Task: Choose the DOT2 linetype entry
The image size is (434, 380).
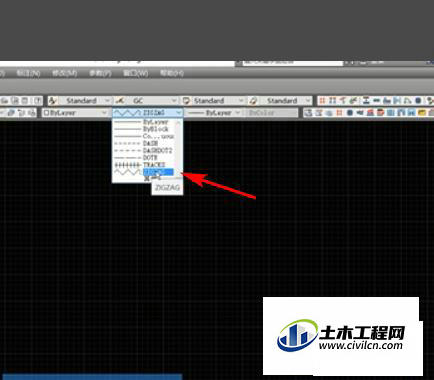Action: (x=145, y=158)
